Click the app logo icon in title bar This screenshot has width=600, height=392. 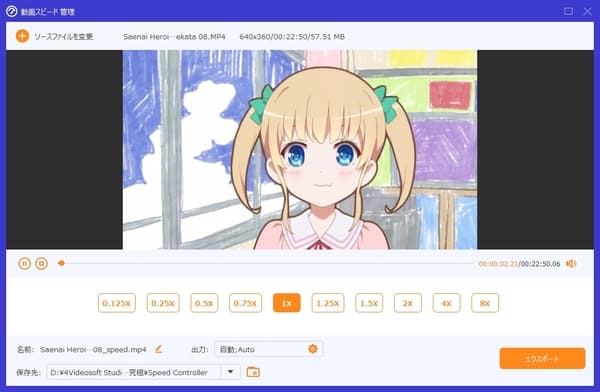11,11
